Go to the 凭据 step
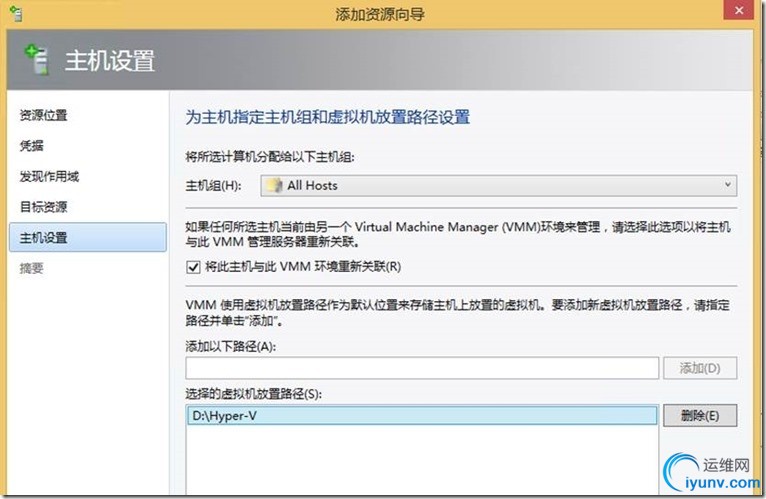 (x=31, y=146)
